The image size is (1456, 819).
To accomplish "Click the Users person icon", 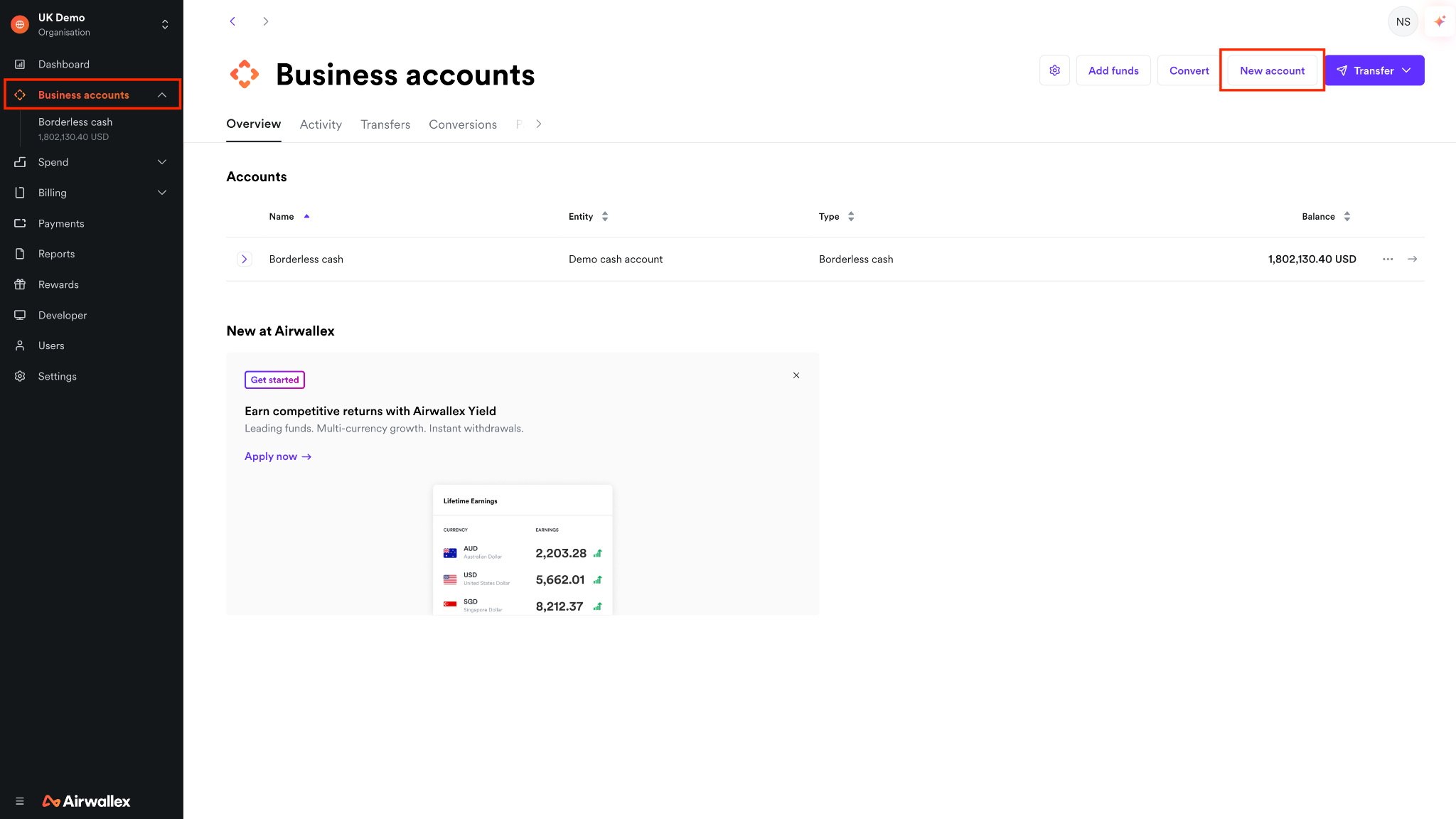I will 20,346.
